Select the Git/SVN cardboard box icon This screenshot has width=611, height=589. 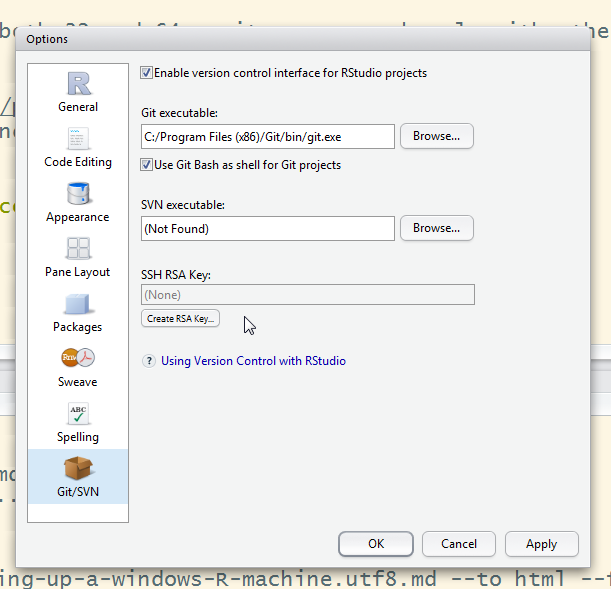[x=78, y=468]
